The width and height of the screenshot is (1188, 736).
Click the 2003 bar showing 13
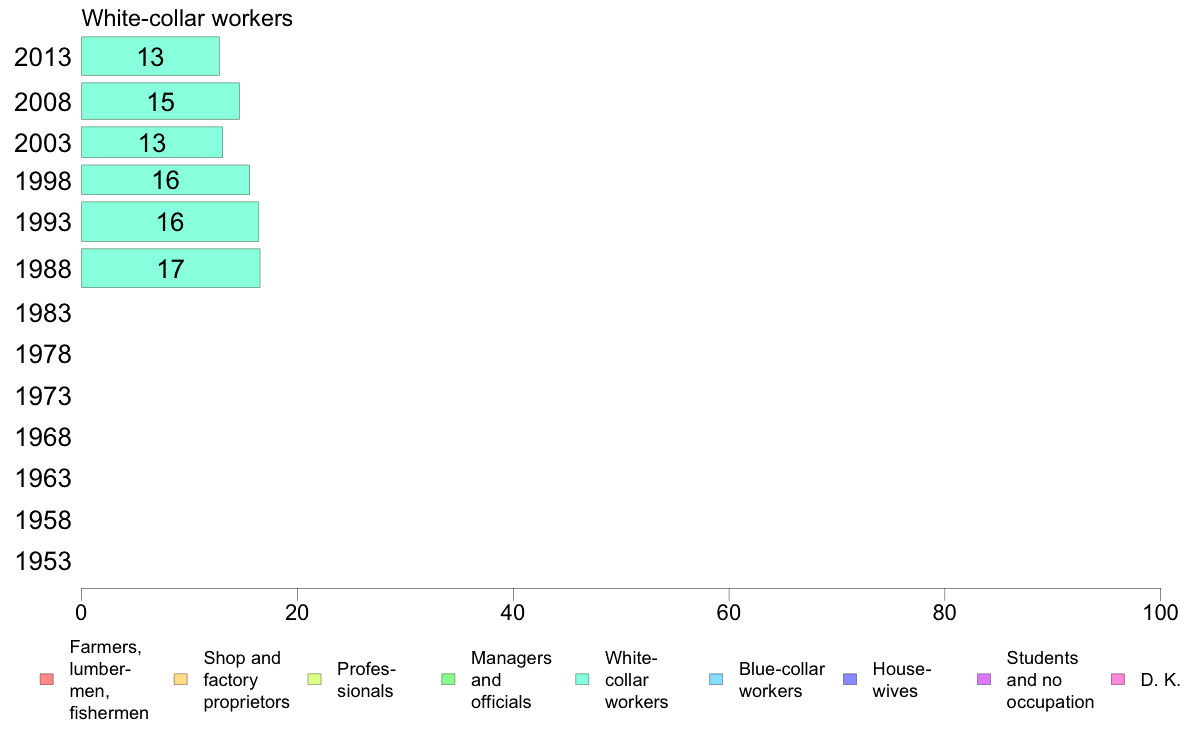point(152,143)
